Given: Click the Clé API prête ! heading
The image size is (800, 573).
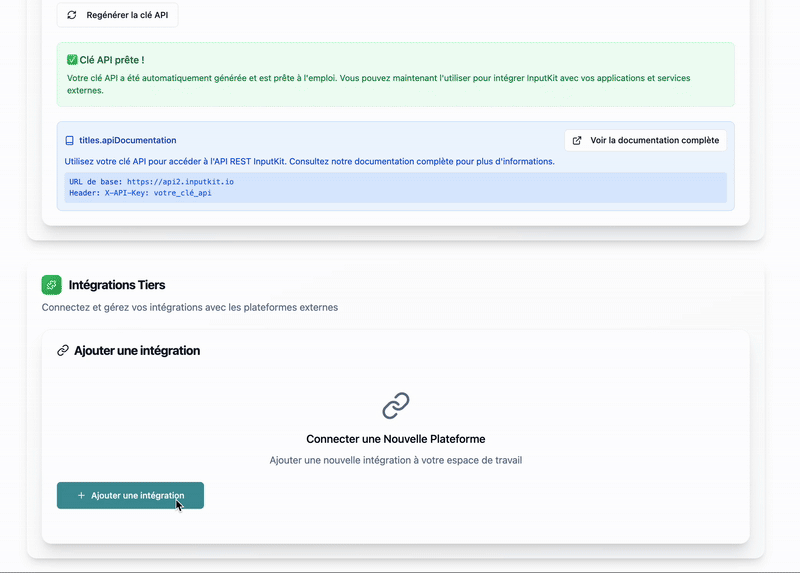Looking at the screenshot, I should click(x=112, y=60).
